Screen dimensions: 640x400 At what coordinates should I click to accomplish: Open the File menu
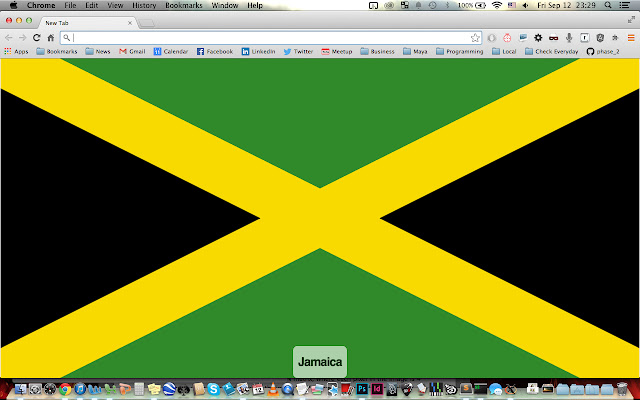click(70, 5)
